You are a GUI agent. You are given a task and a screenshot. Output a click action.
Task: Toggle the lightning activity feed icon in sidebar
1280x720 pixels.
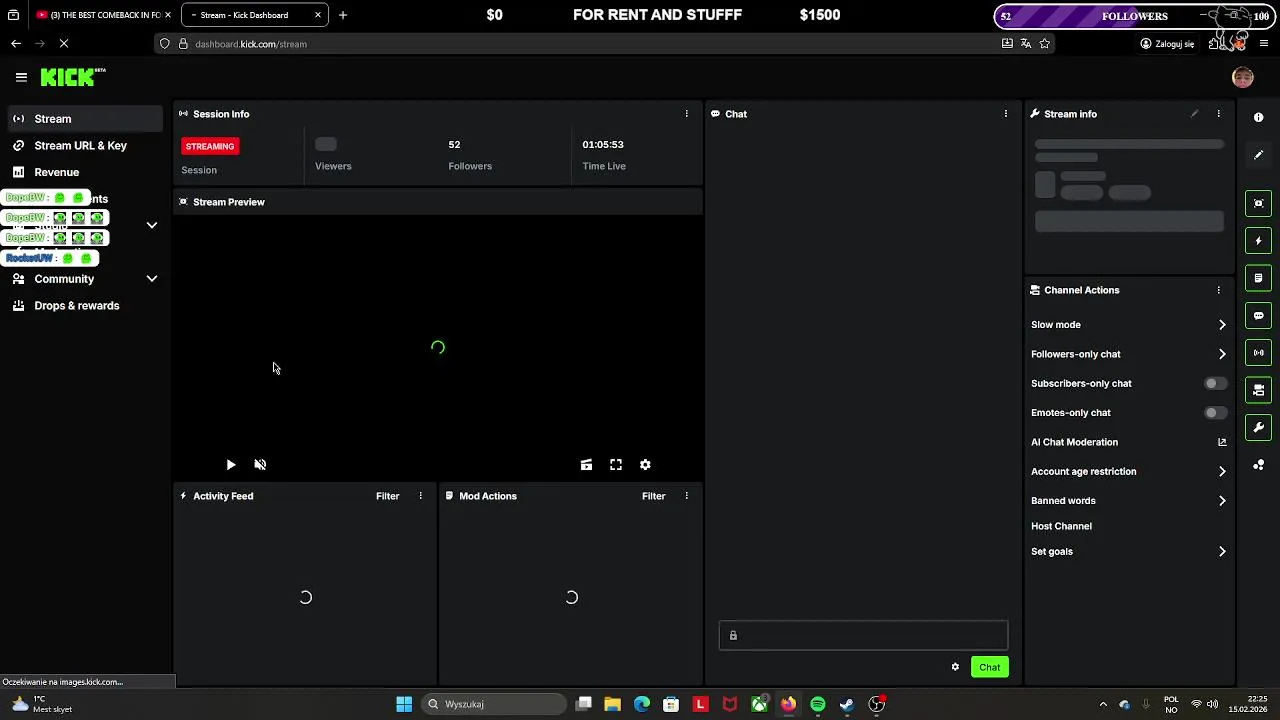point(1259,241)
